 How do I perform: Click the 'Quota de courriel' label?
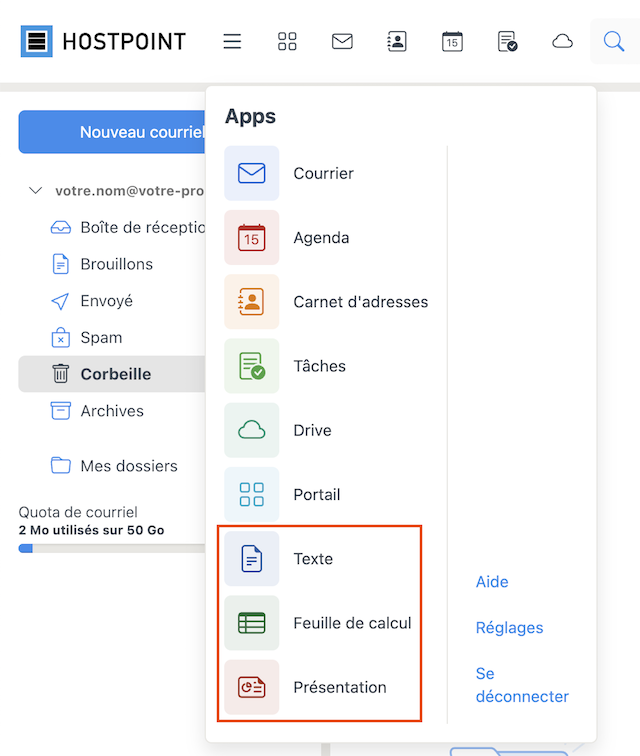[x=78, y=512]
